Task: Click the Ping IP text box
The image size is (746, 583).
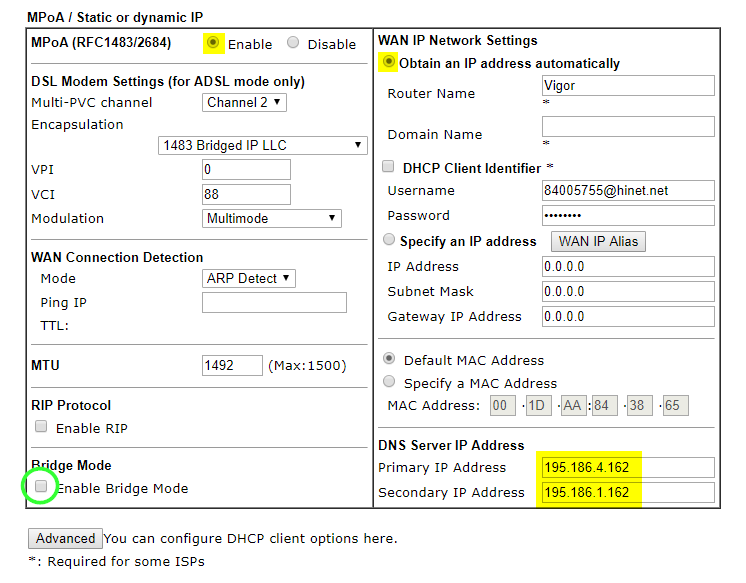Action: tap(274, 302)
